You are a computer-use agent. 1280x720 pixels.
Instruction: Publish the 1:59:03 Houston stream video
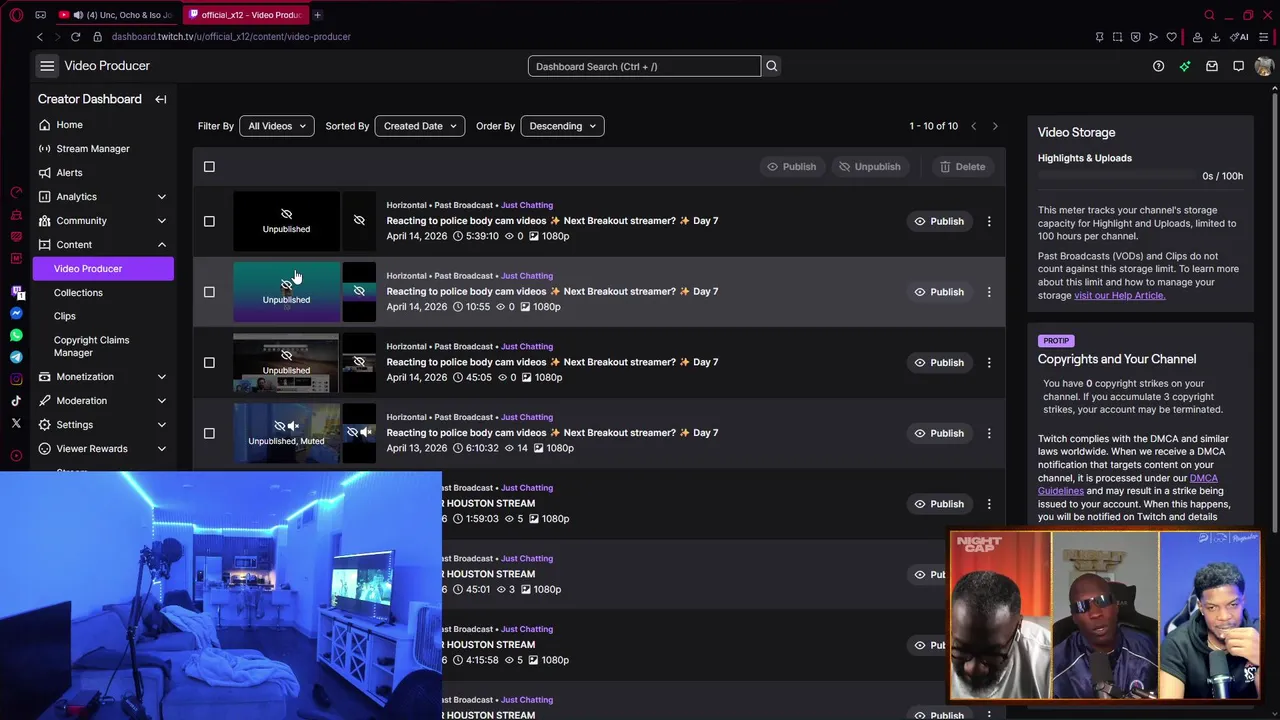click(938, 504)
